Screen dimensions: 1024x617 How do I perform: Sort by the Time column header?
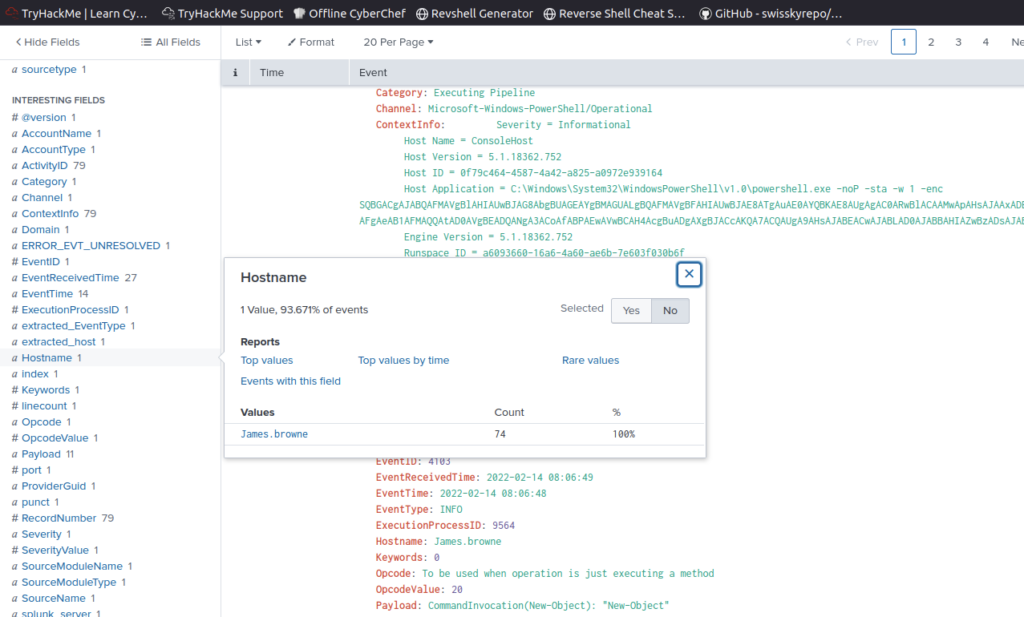[272, 72]
